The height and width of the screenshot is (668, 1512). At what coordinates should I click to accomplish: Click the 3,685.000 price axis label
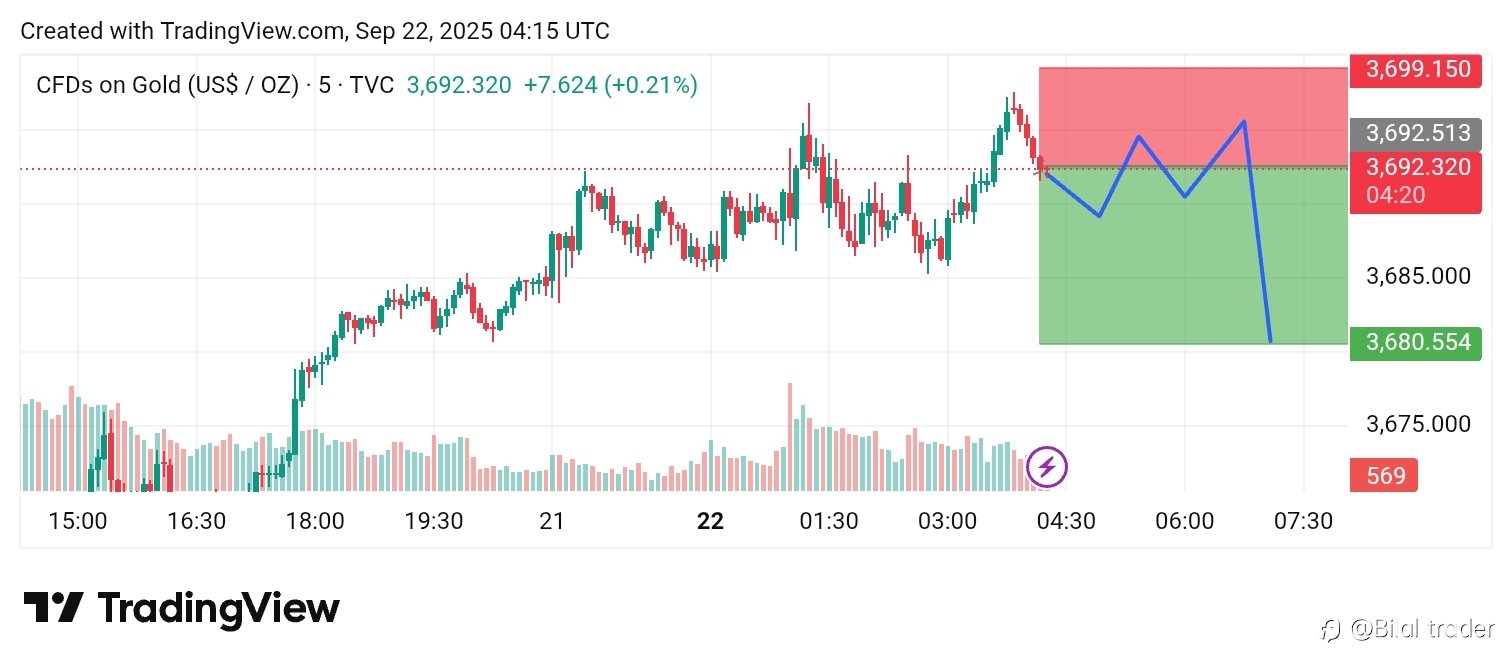pyautogui.click(x=1417, y=276)
